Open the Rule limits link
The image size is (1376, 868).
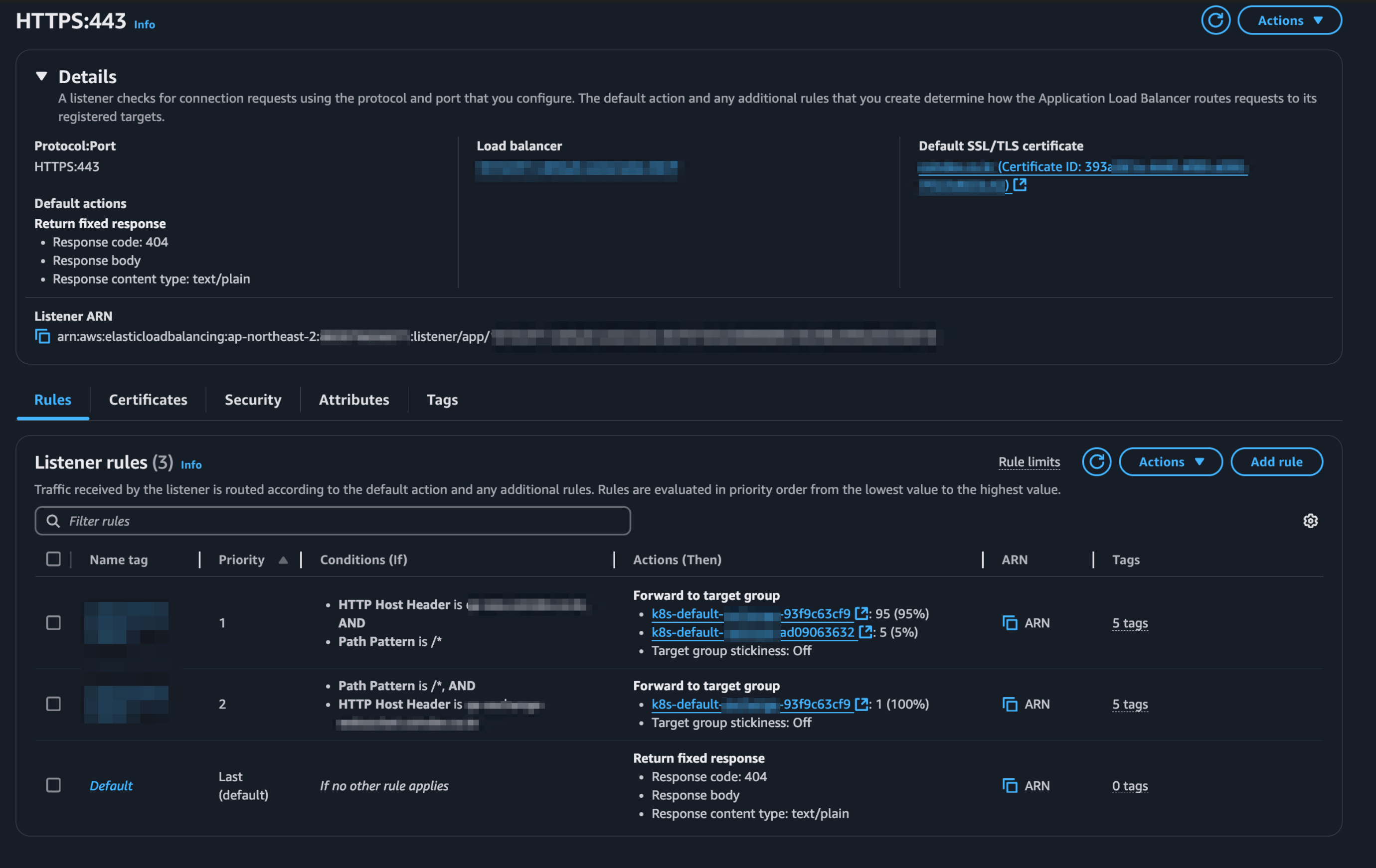(x=1029, y=461)
